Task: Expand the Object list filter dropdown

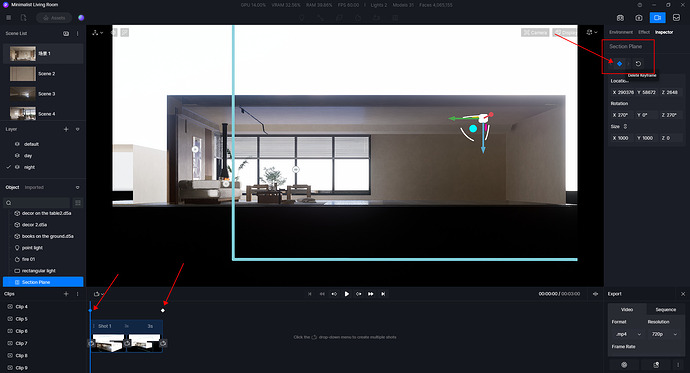Action: (x=77, y=187)
